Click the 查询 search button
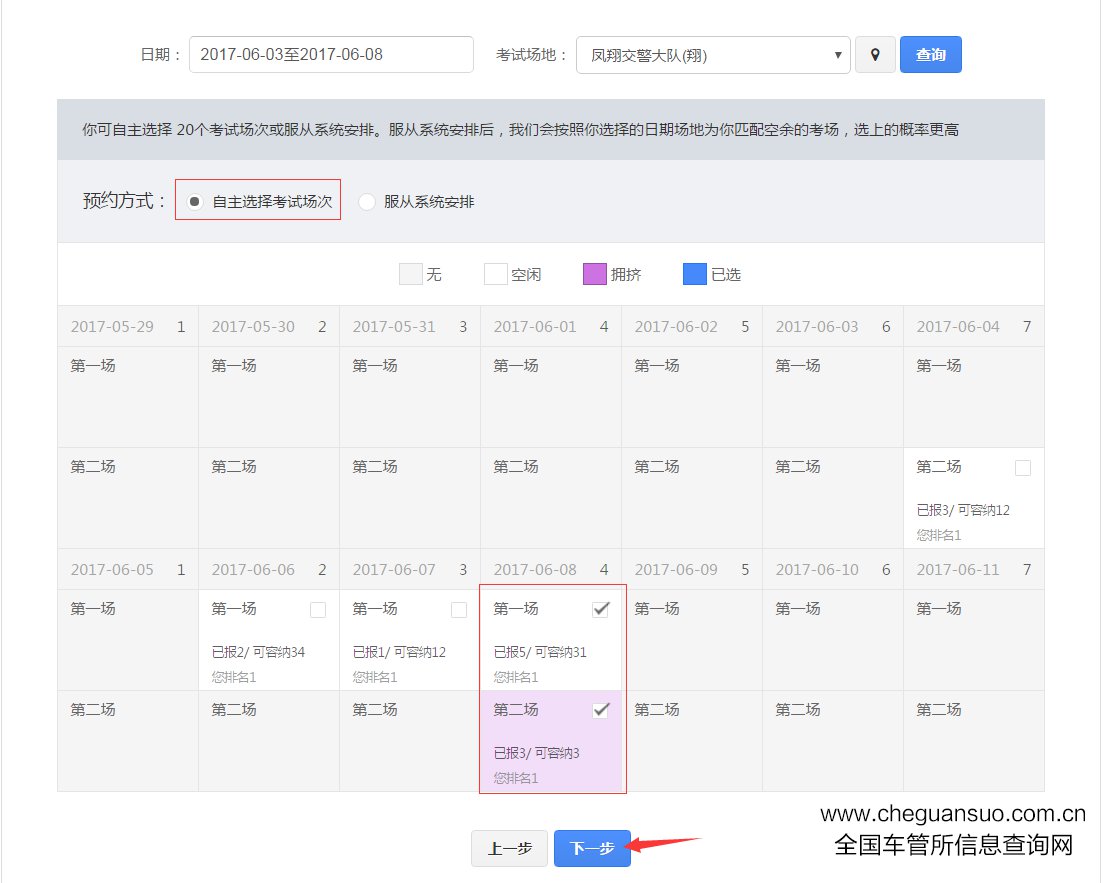This screenshot has width=1107, height=883. click(x=930, y=55)
